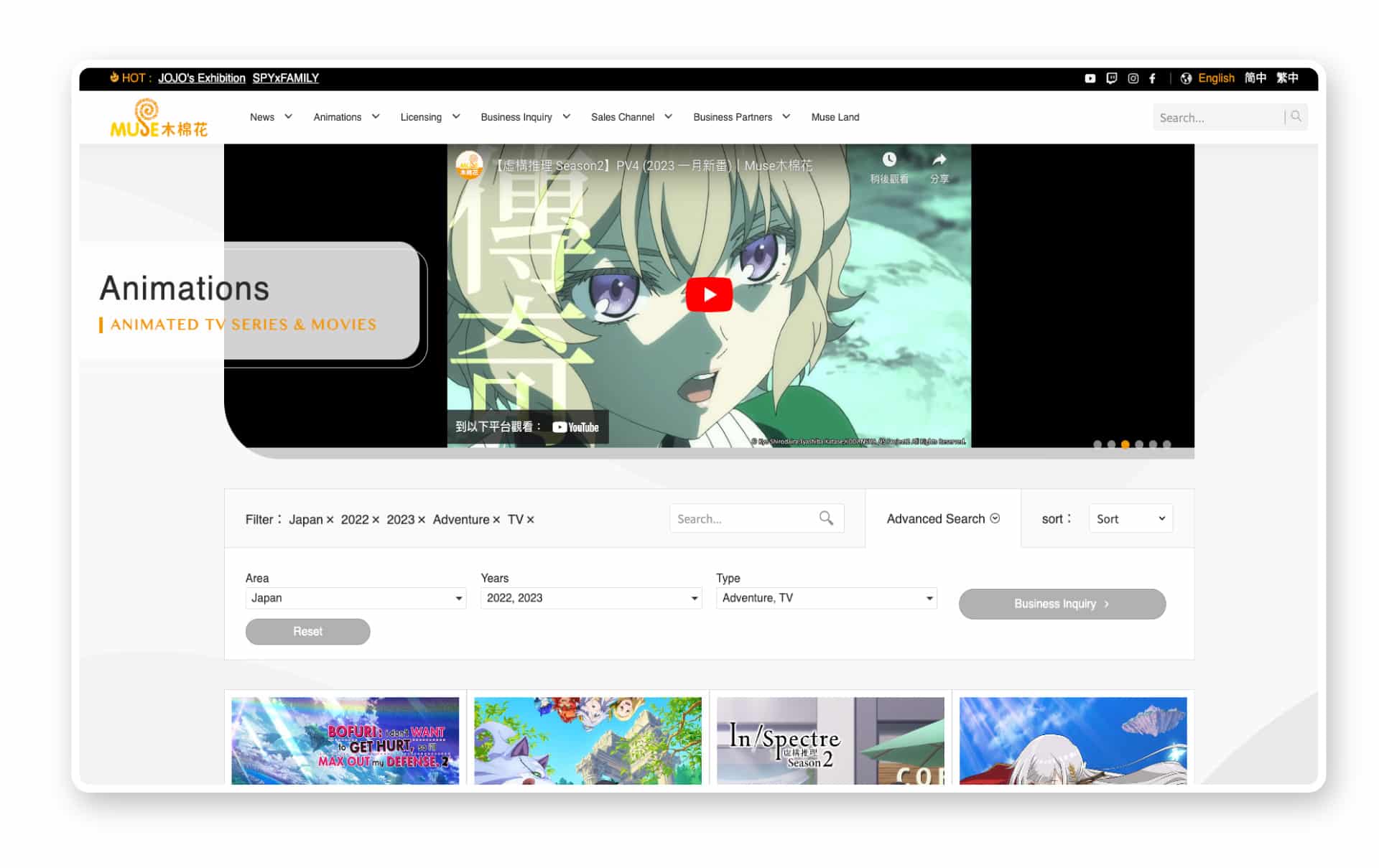Expand the Sales Channel menu chevron

point(668,116)
